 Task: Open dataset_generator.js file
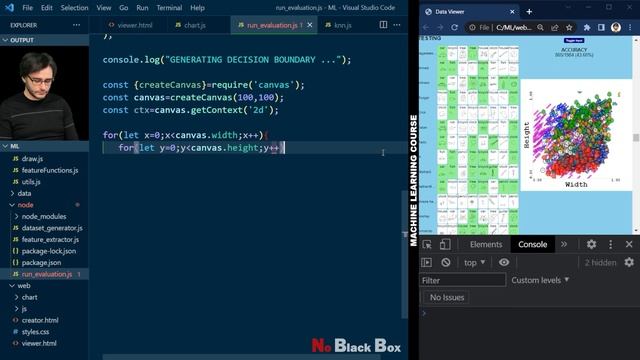(x=52, y=228)
